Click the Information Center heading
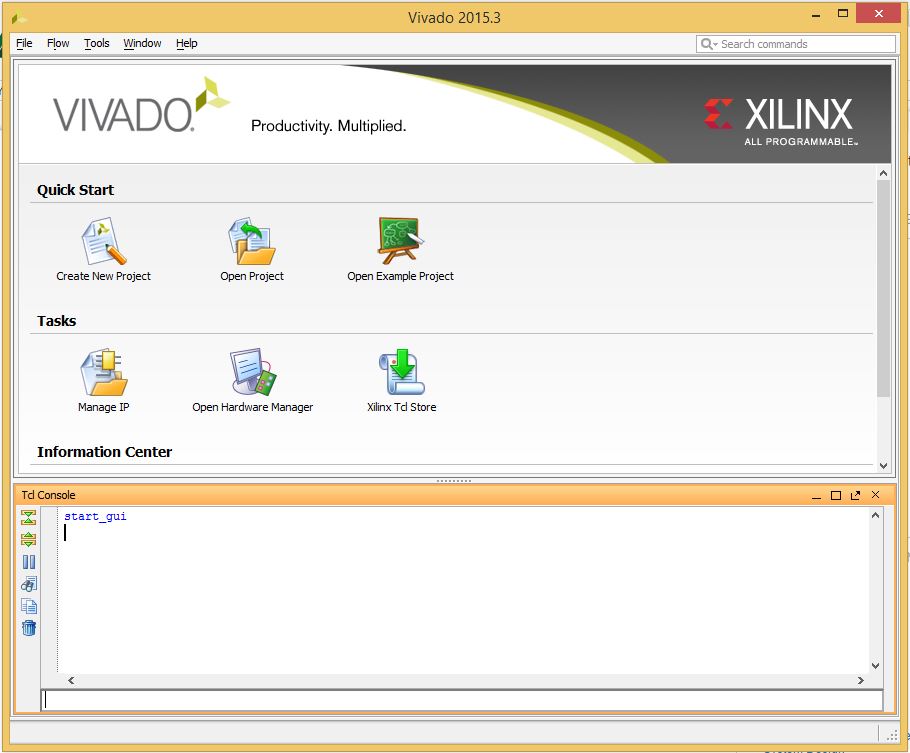The height and width of the screenshot is (753, 910). coord(104,452)
